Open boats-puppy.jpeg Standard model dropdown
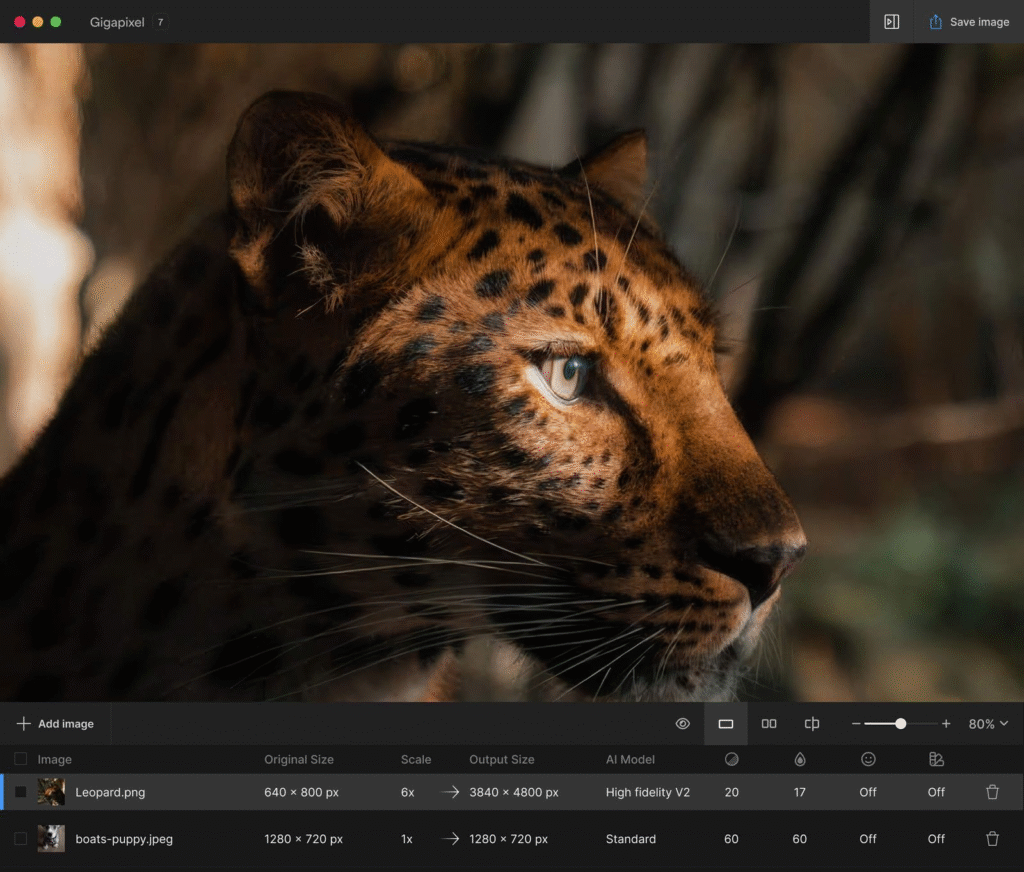This screenshot has height=872, width=1024. tap(630, 839)
